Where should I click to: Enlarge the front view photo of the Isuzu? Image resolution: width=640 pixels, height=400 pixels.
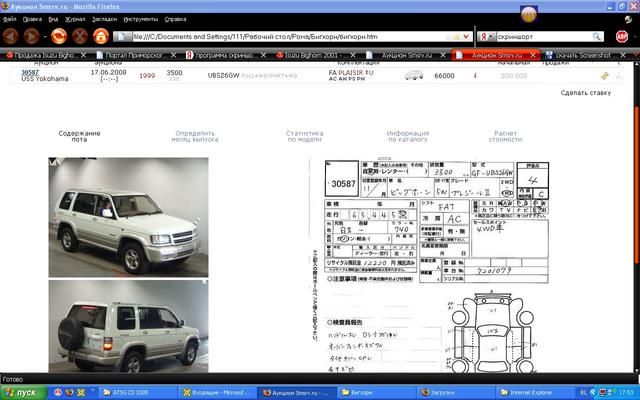coord(128,217)
